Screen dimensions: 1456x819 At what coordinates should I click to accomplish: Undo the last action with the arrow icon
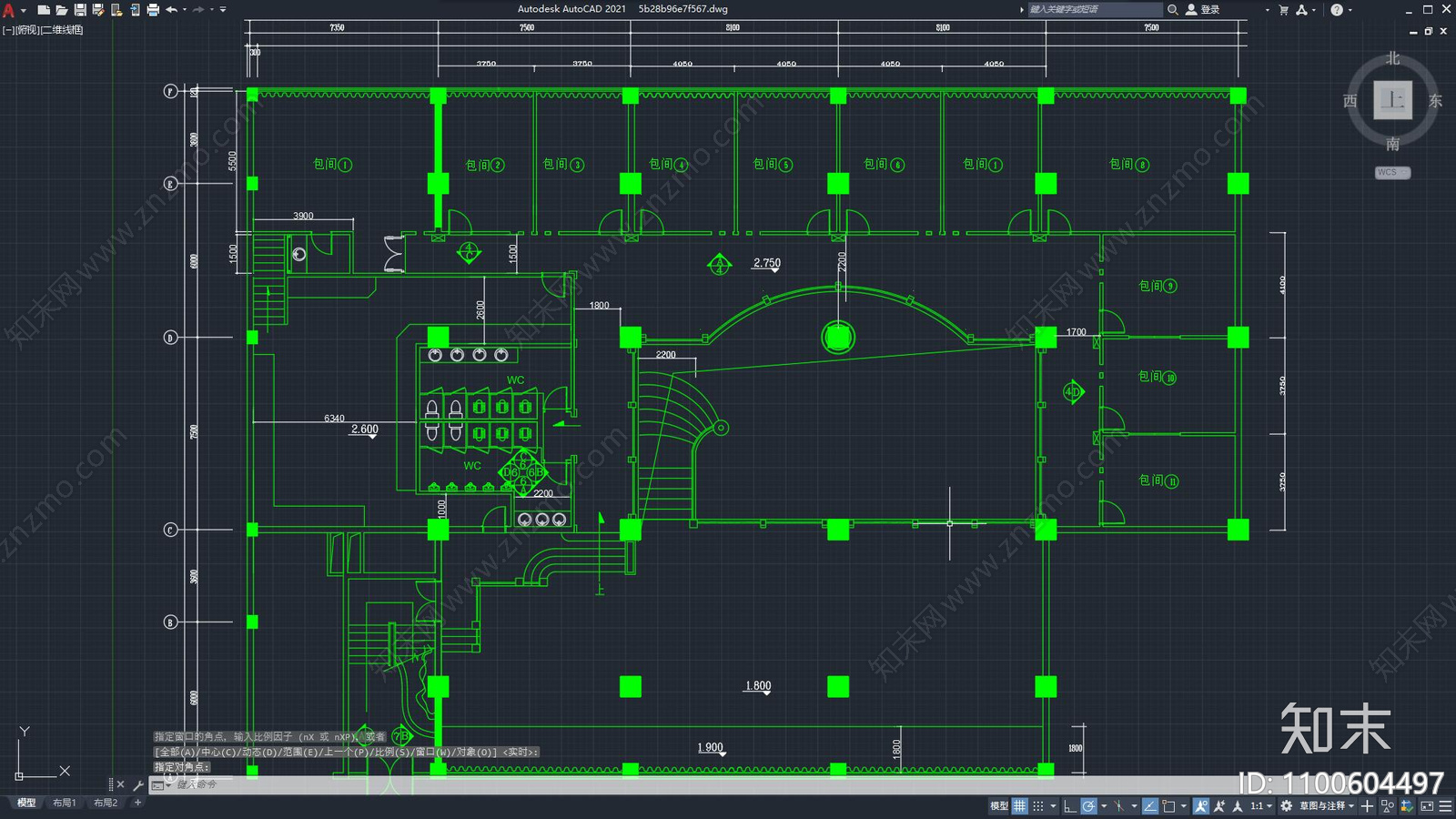tap(171, 10)
